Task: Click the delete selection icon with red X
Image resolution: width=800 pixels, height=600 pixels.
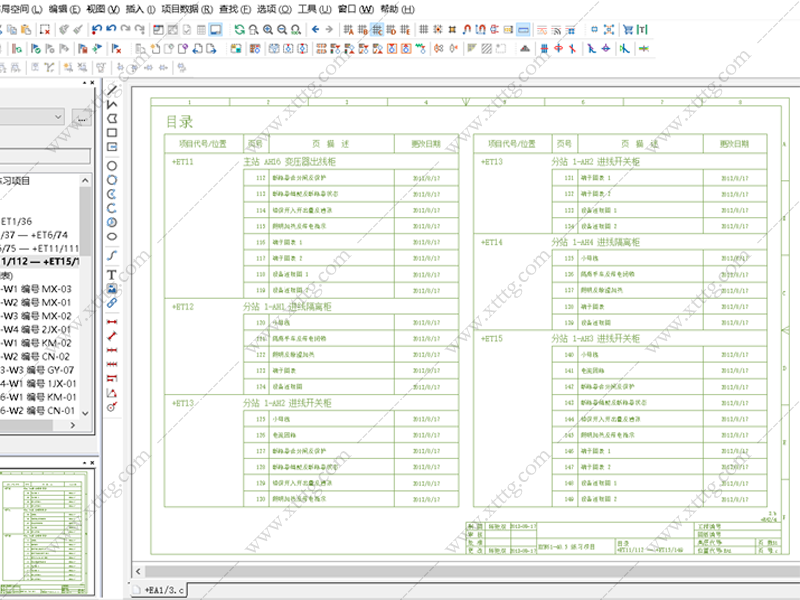Action: coord(45,30)
